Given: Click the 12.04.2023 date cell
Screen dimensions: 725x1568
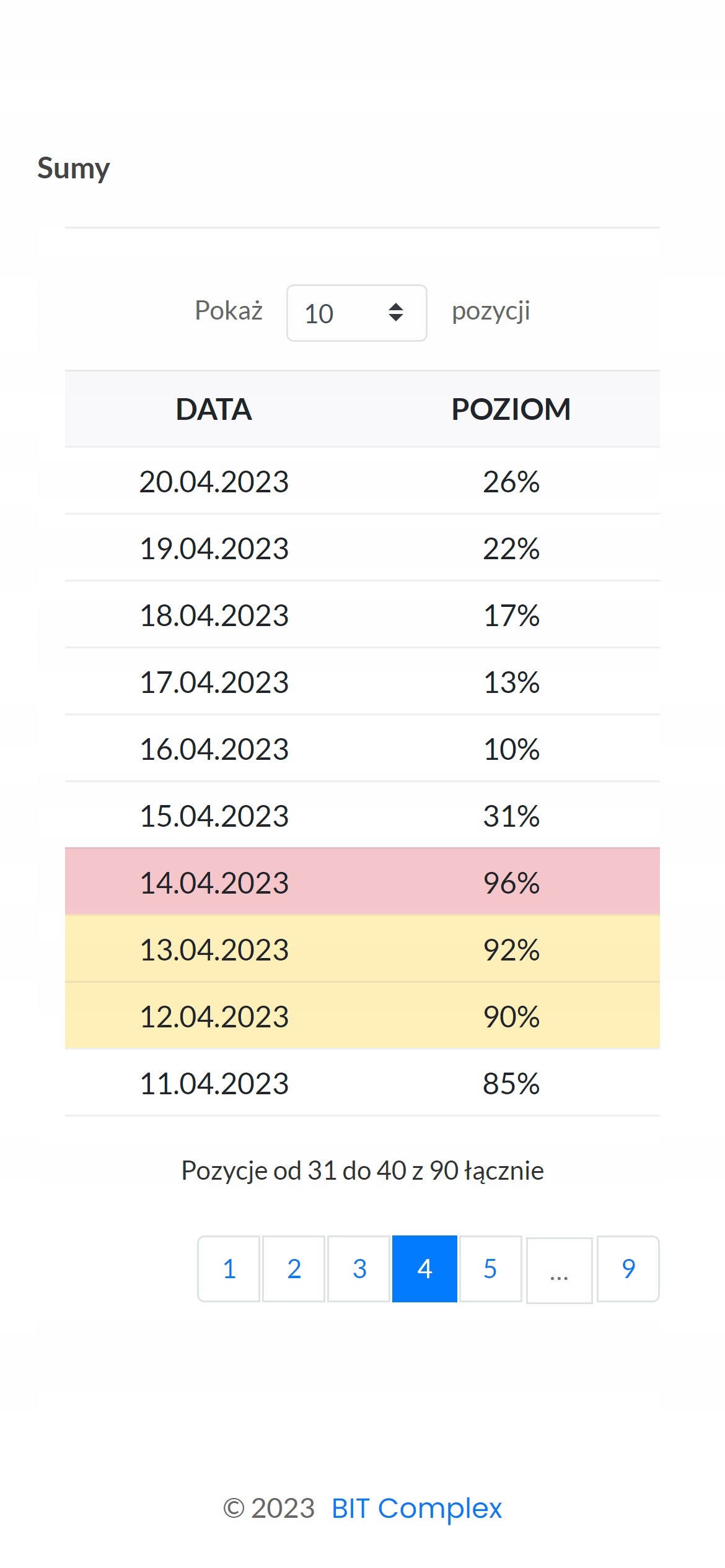Looking at the screenshot, I should coord(214,1016).
